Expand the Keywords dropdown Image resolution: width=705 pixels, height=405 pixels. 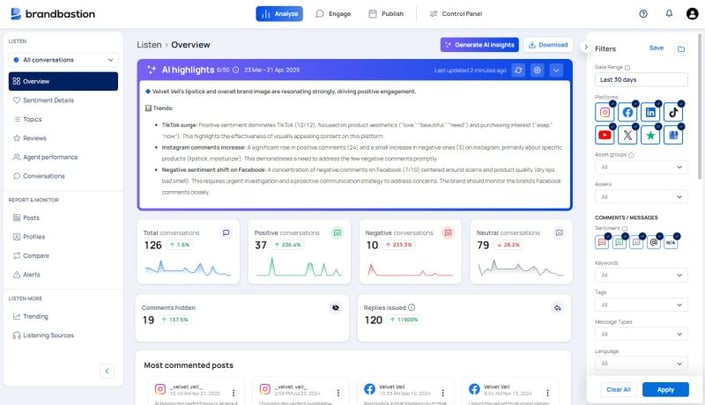point(641,275)
